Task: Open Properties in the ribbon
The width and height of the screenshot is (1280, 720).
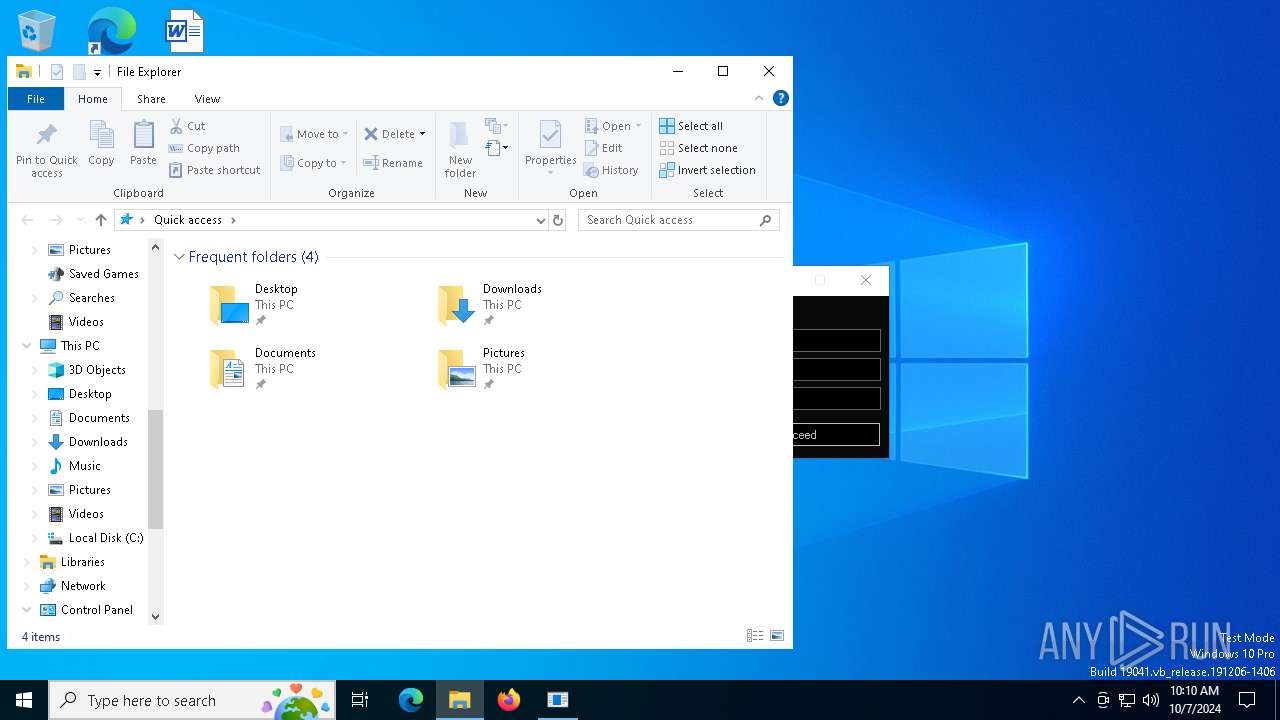Action: click(x=551, y=148)
